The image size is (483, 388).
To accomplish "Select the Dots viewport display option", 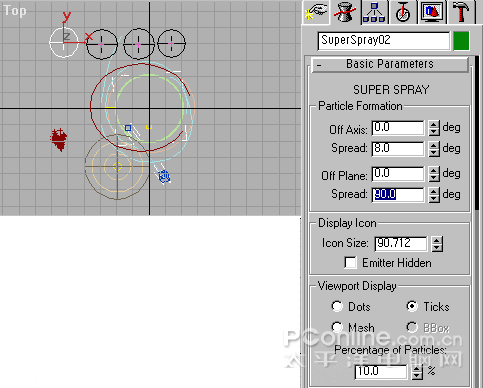I will (337, 306).
